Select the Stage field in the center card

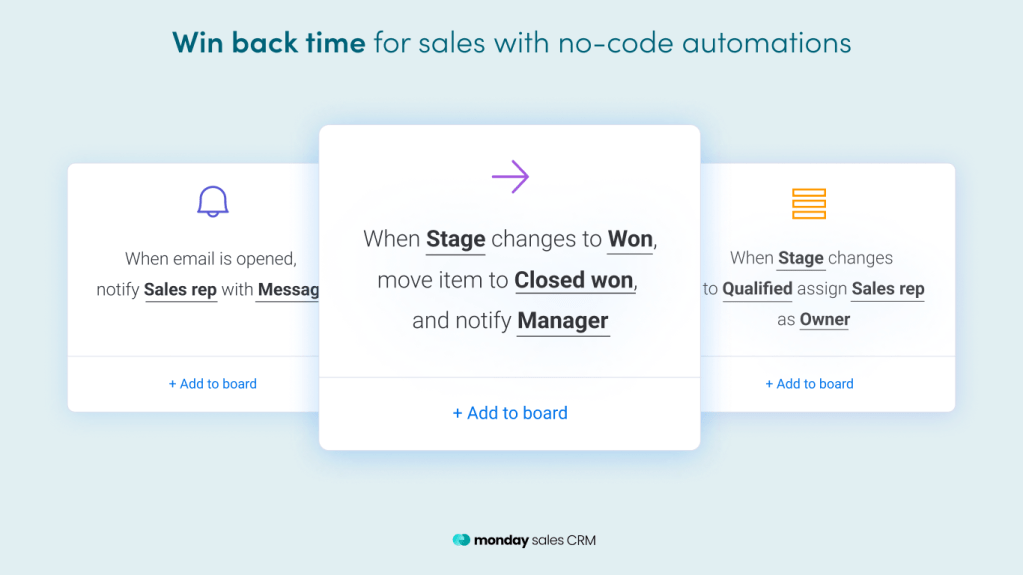coord(455,239)
